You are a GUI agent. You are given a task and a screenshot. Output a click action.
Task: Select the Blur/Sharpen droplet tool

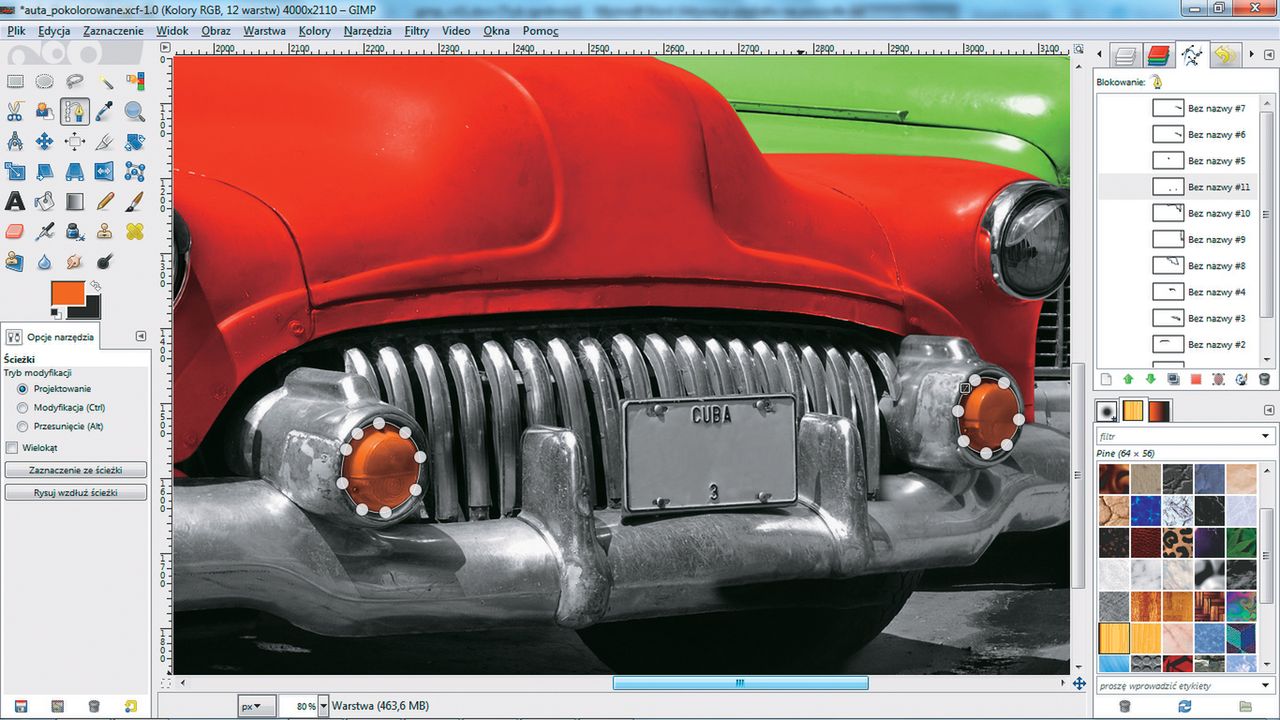(45, 262)
